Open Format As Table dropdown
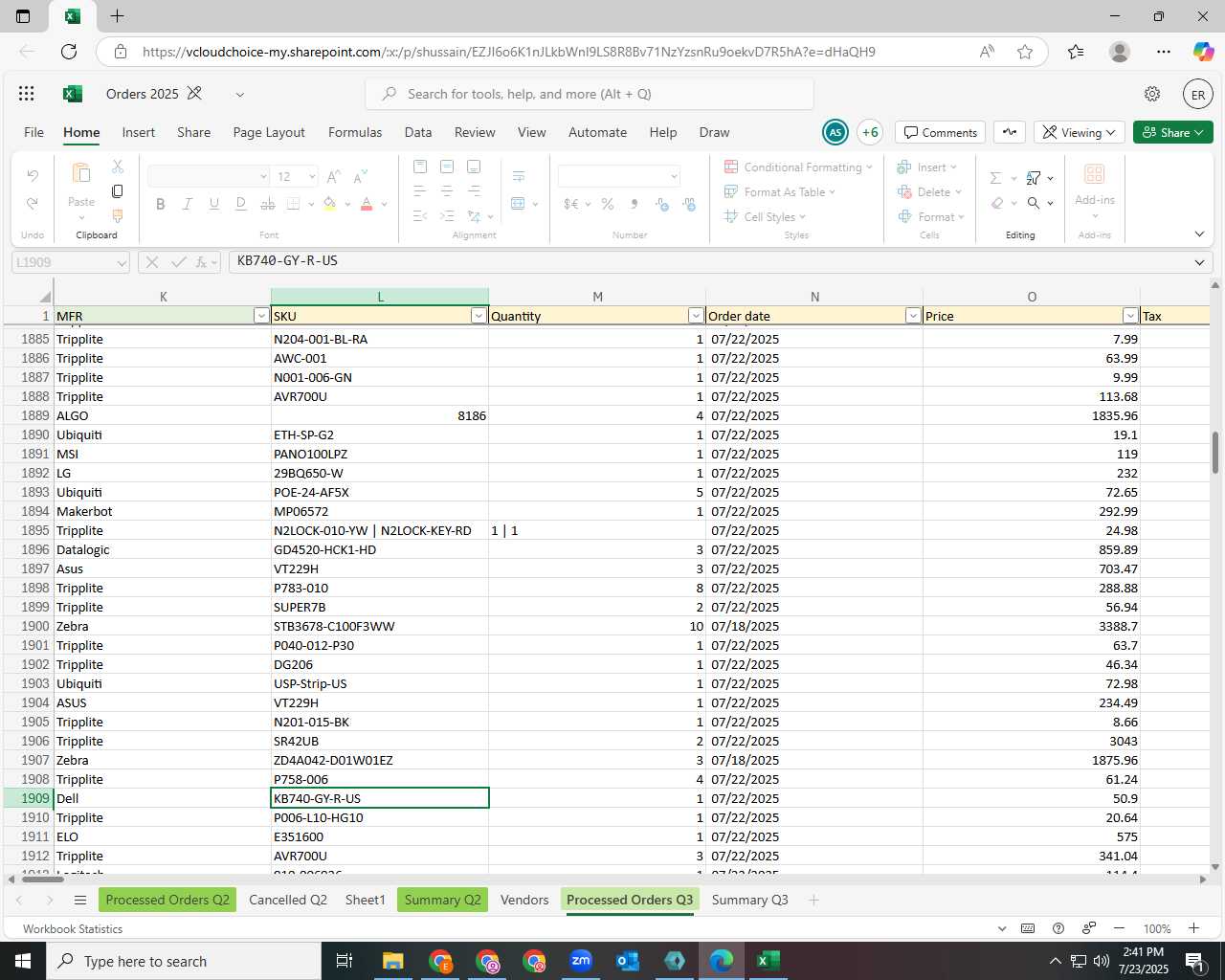The height and width of the screenshot is (980, 1225). [781, 191]
